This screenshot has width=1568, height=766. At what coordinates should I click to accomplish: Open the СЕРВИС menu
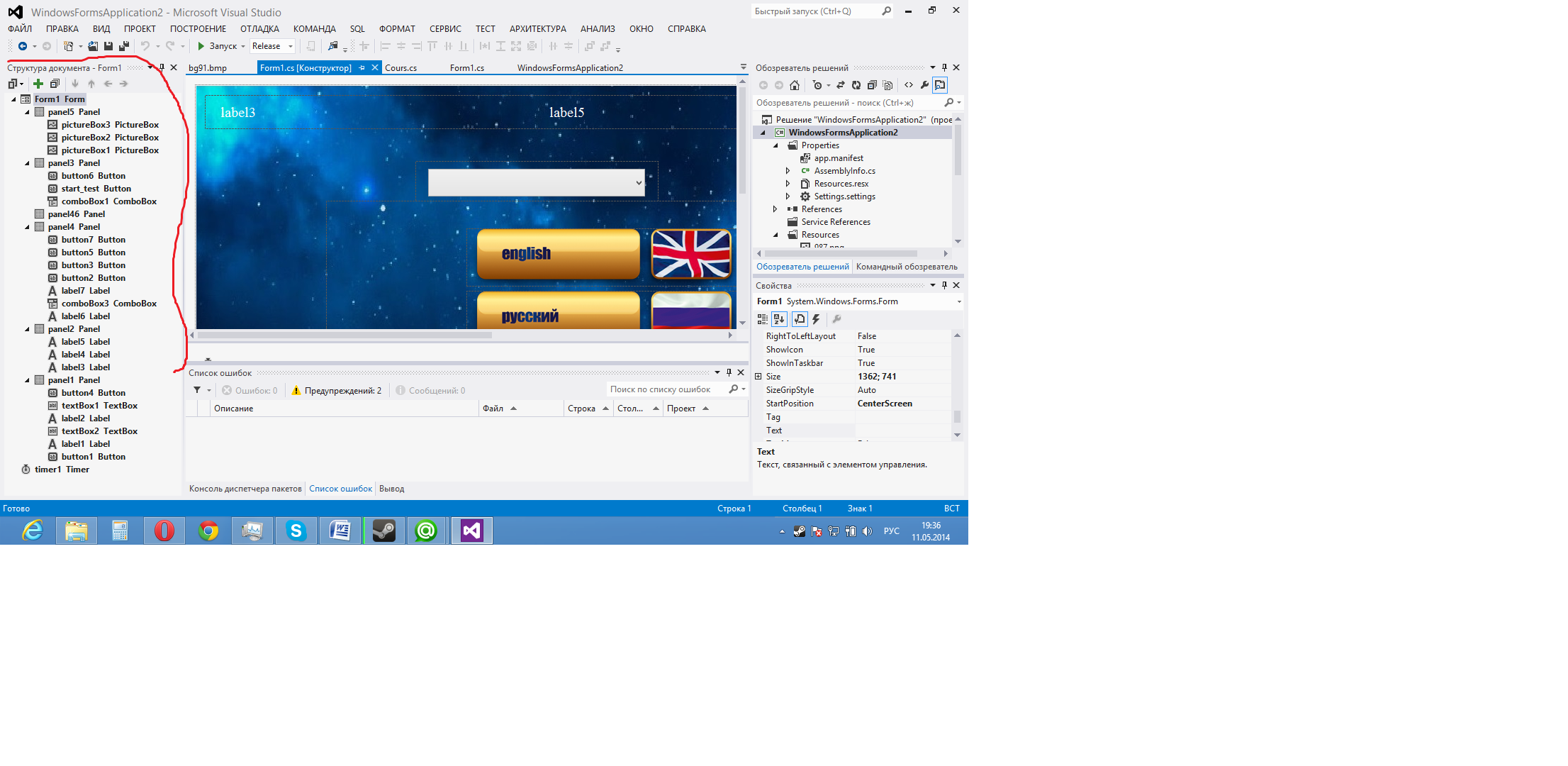445,29
